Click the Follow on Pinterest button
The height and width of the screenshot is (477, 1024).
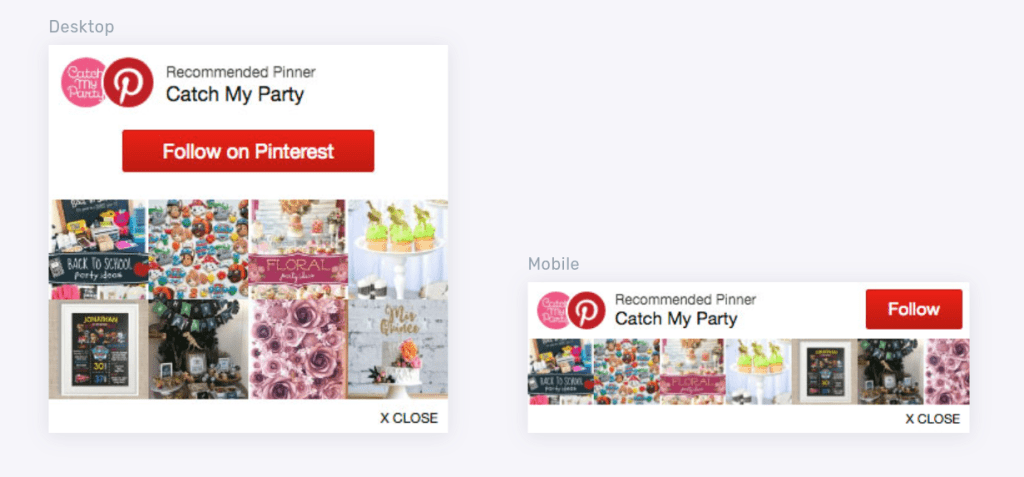tap(248, 151)
